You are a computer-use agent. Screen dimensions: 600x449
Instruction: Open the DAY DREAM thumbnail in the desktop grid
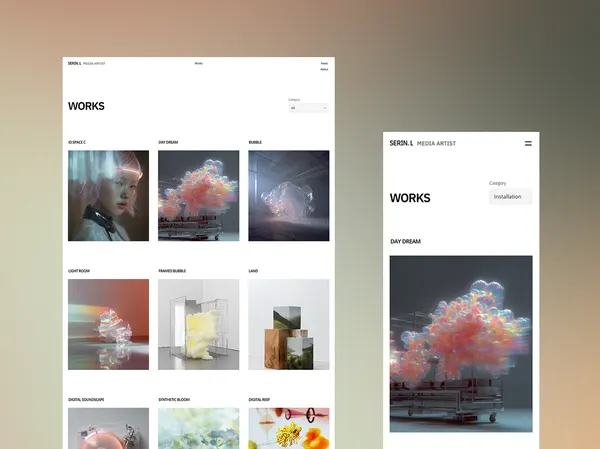199,196
